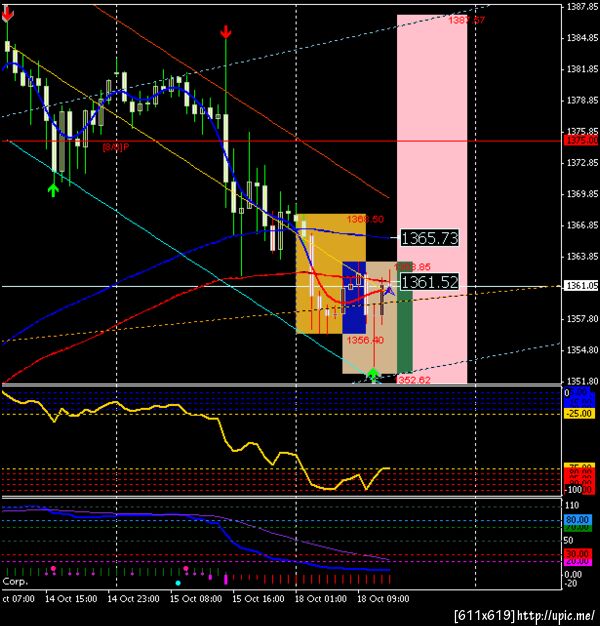The height and width of the screenshot is (626, 600).
Task: Select the blue arrowhead marker beside the 1361.52 label
Action: point(389,291)
